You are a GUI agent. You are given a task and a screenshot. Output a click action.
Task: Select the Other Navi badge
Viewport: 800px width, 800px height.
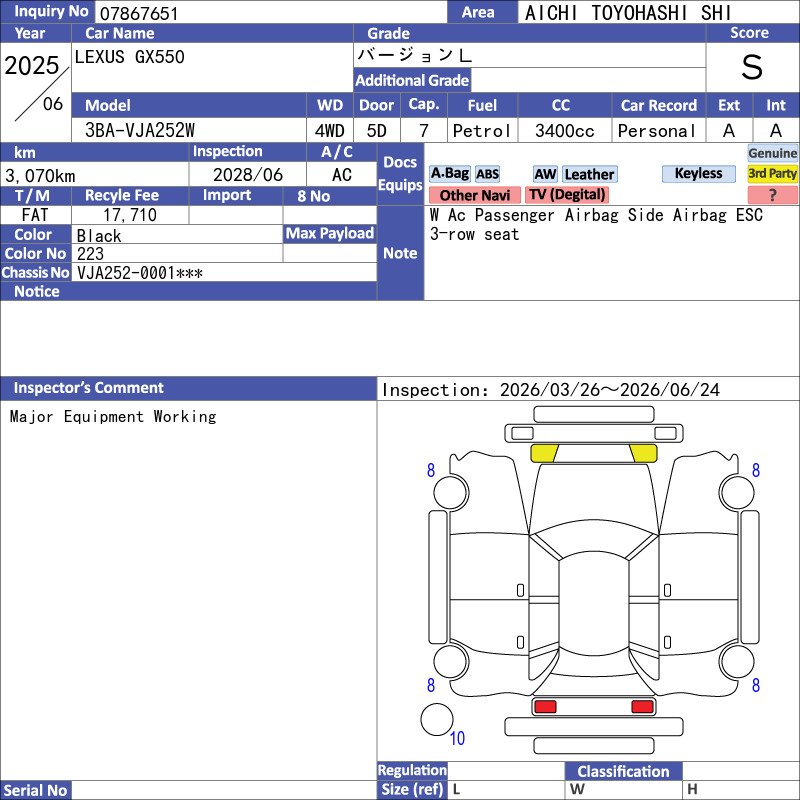pos(474,195)
